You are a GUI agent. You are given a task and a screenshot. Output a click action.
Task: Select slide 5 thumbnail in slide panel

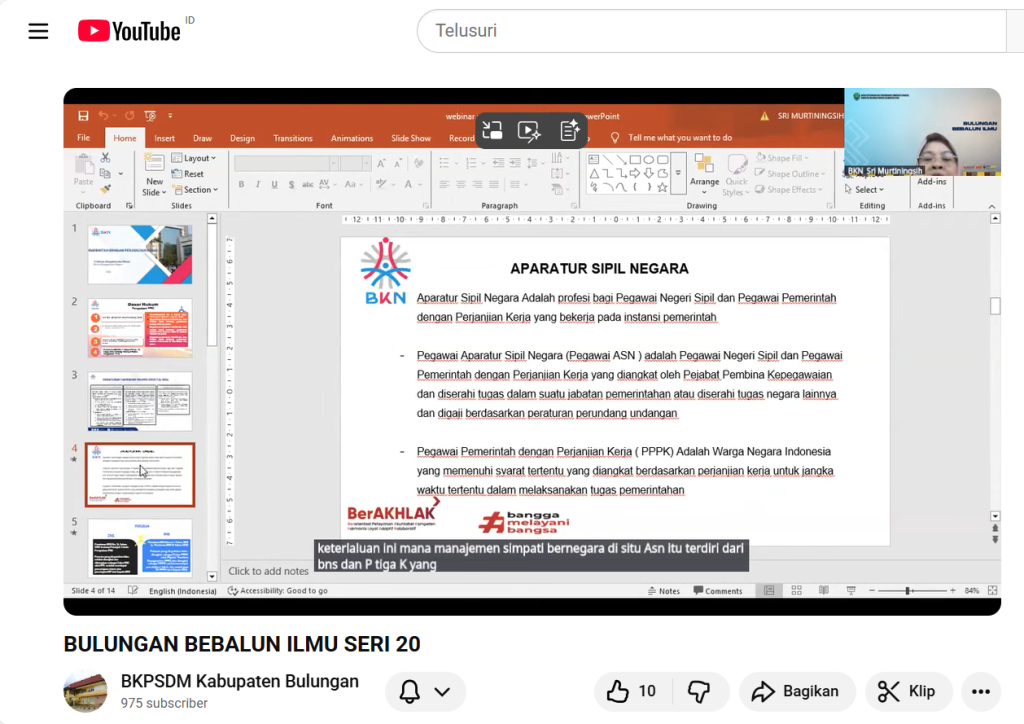point(140,547)
